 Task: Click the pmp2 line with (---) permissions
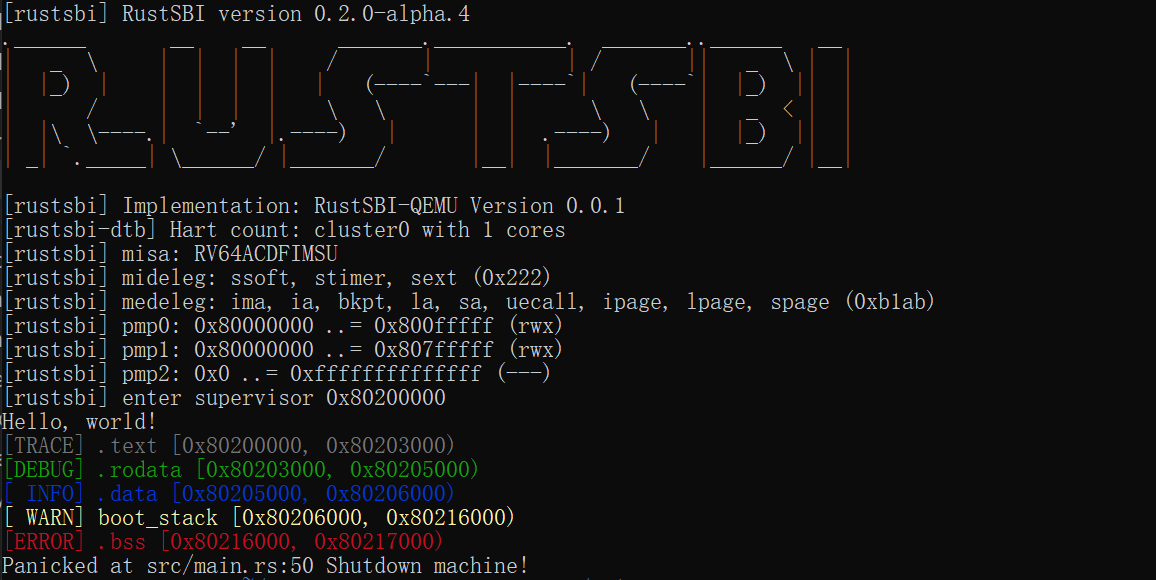coord(277,374)
